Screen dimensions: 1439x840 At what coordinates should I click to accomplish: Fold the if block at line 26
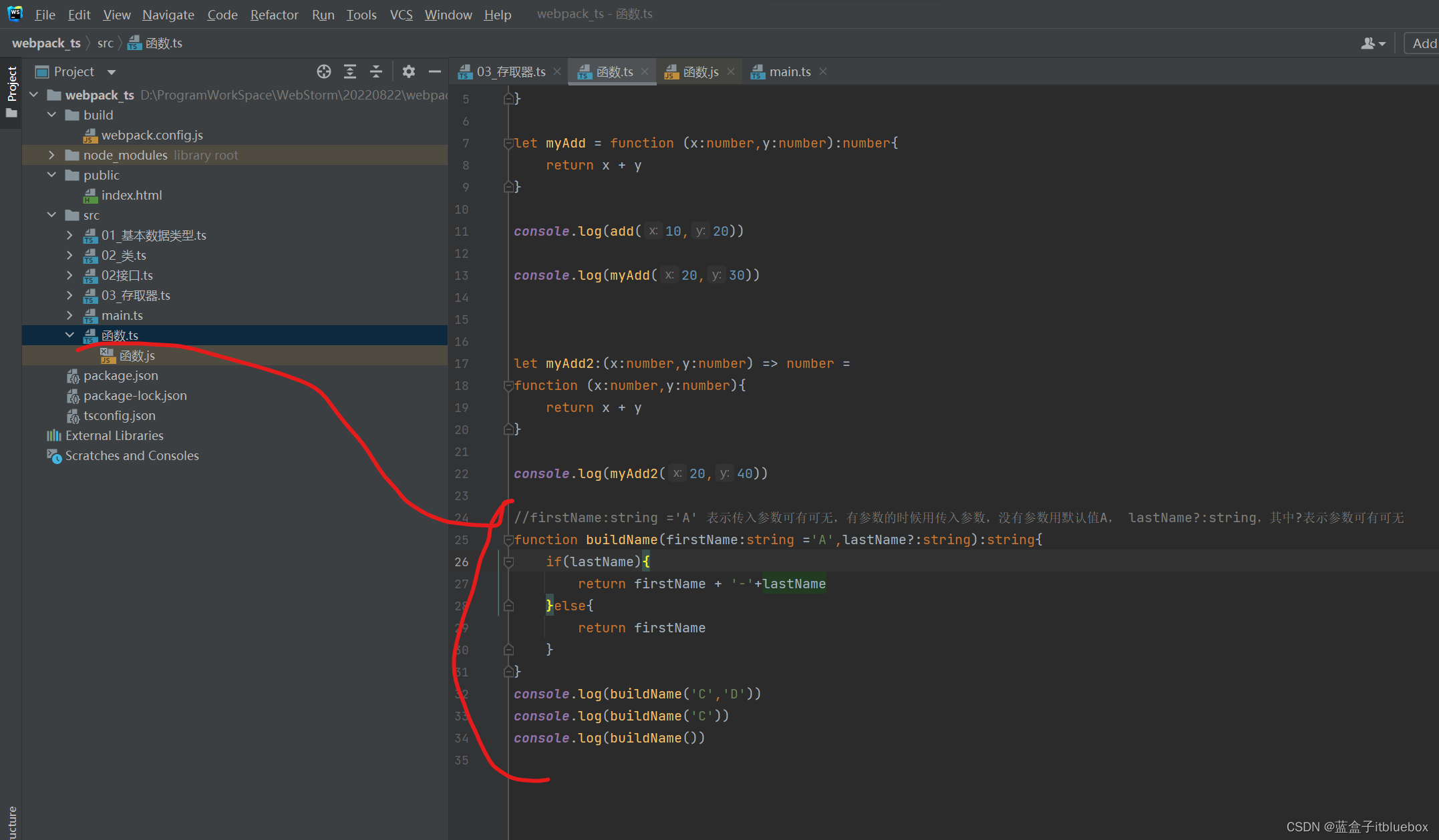pyautogui.click(x=508, y=562)
